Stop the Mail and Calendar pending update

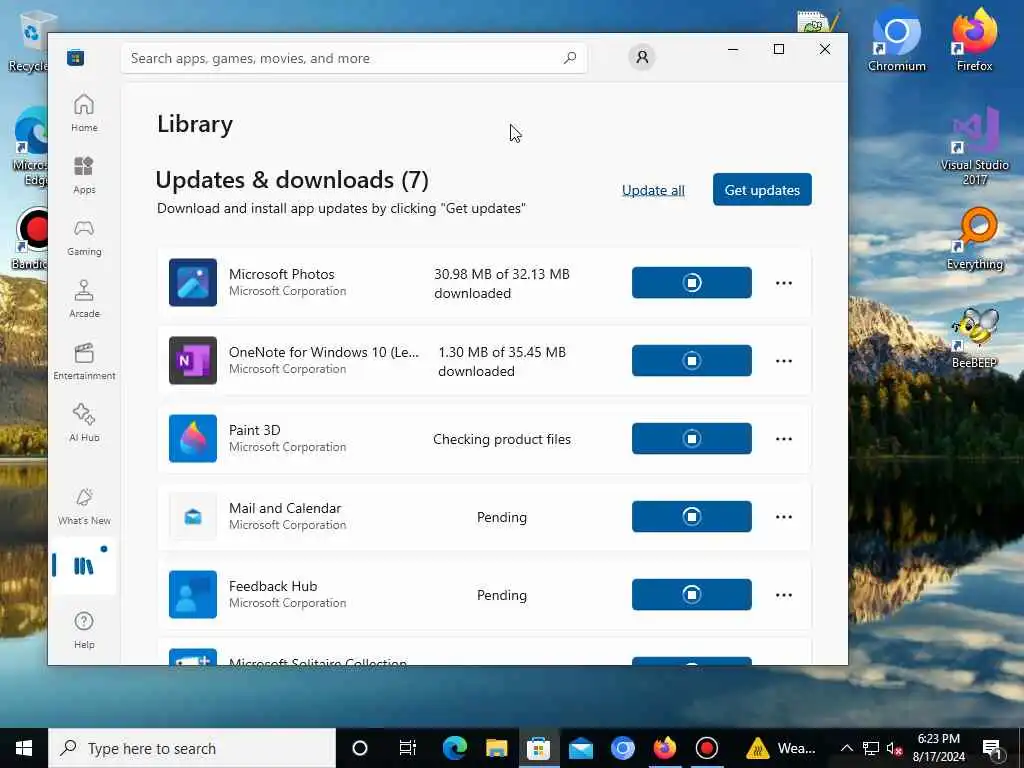[x=692, y=517]
